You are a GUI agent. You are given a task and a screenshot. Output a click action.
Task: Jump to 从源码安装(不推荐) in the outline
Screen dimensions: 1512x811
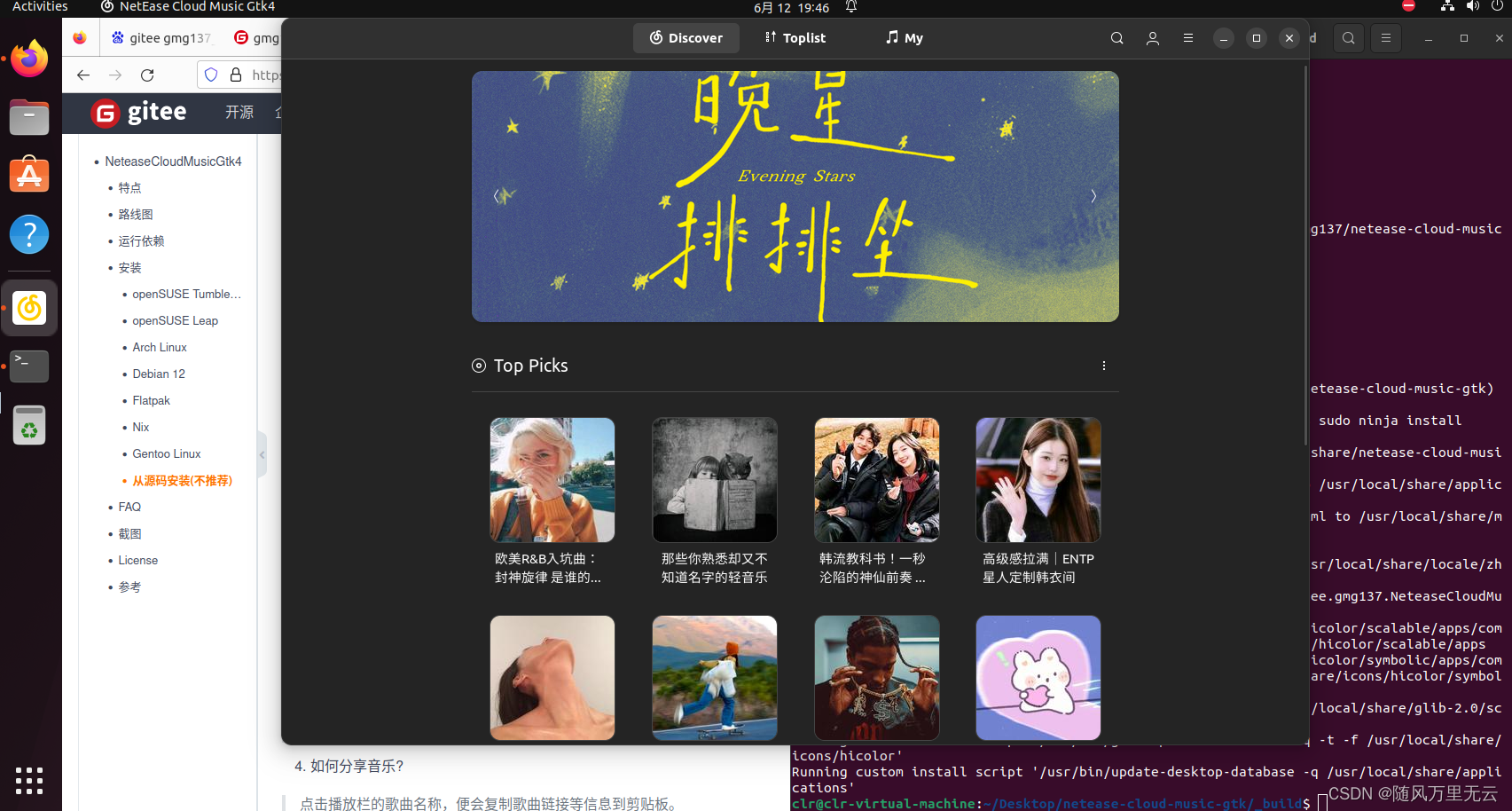click(183, 481)
